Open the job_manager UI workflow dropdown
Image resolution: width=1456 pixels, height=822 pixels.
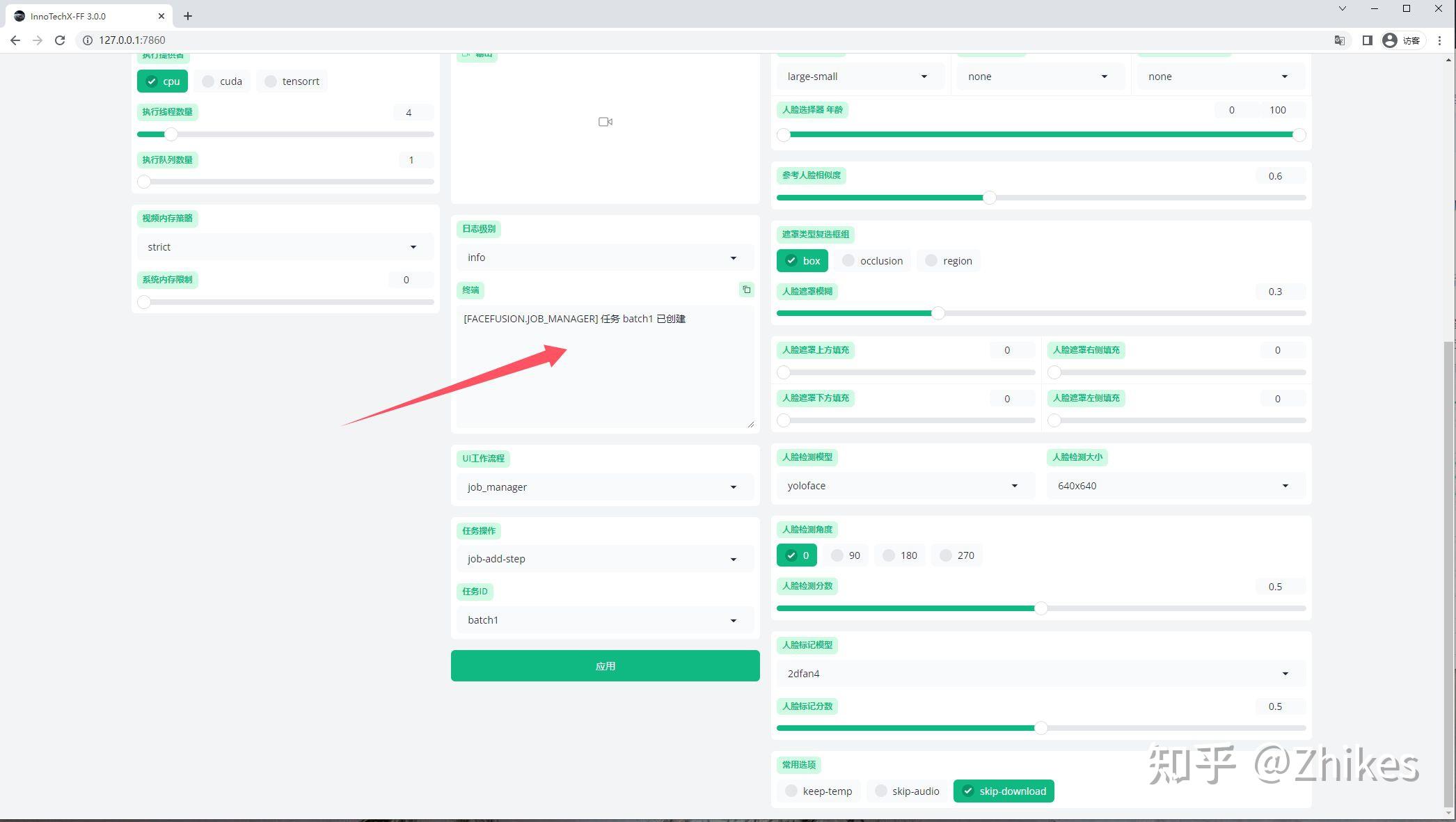coord(606,487)
